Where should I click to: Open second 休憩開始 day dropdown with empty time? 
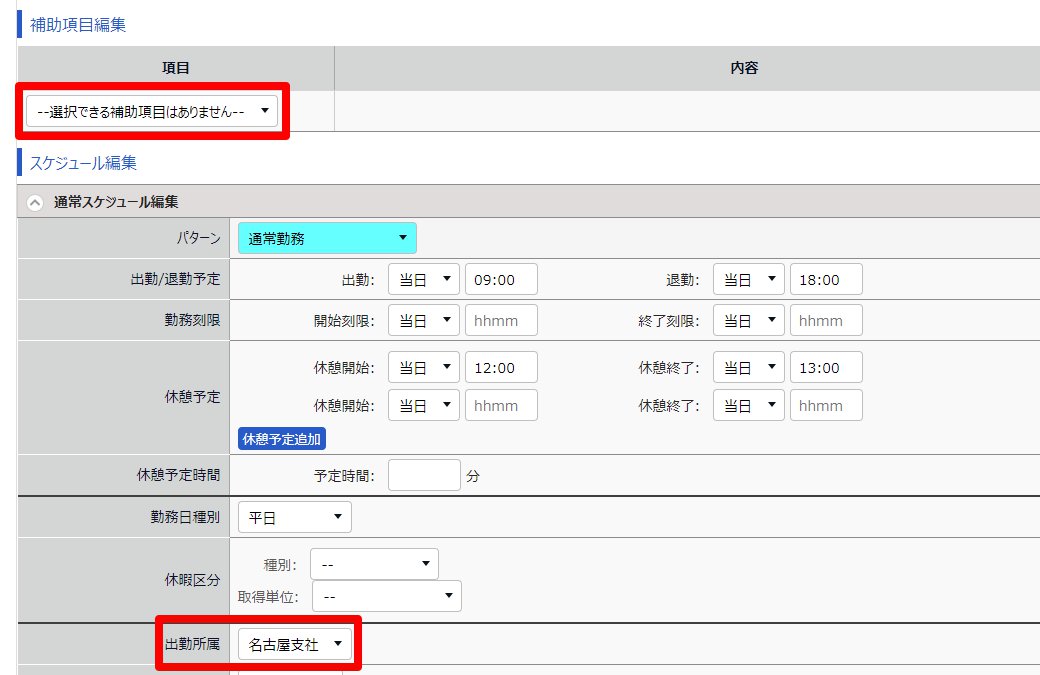coord(424,405)
